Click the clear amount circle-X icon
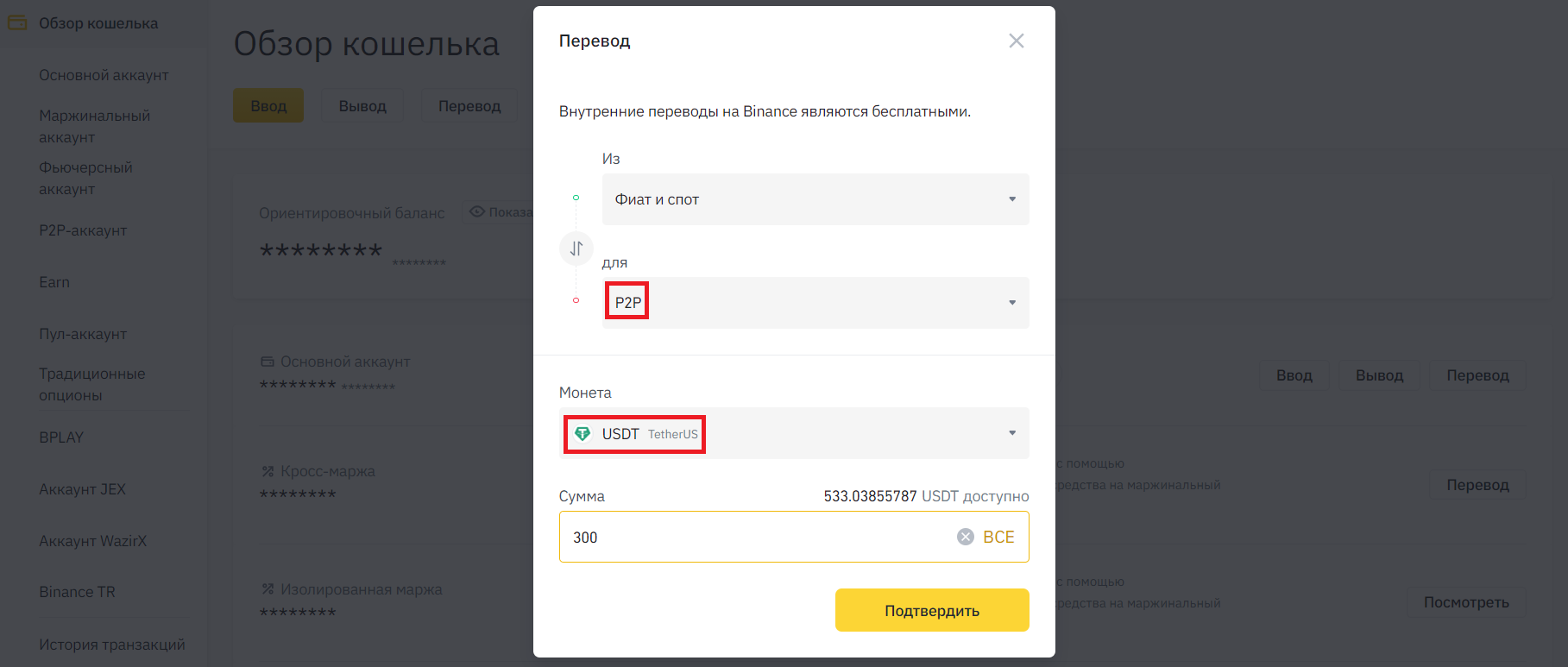1568x667 pixels. point(965,537)
